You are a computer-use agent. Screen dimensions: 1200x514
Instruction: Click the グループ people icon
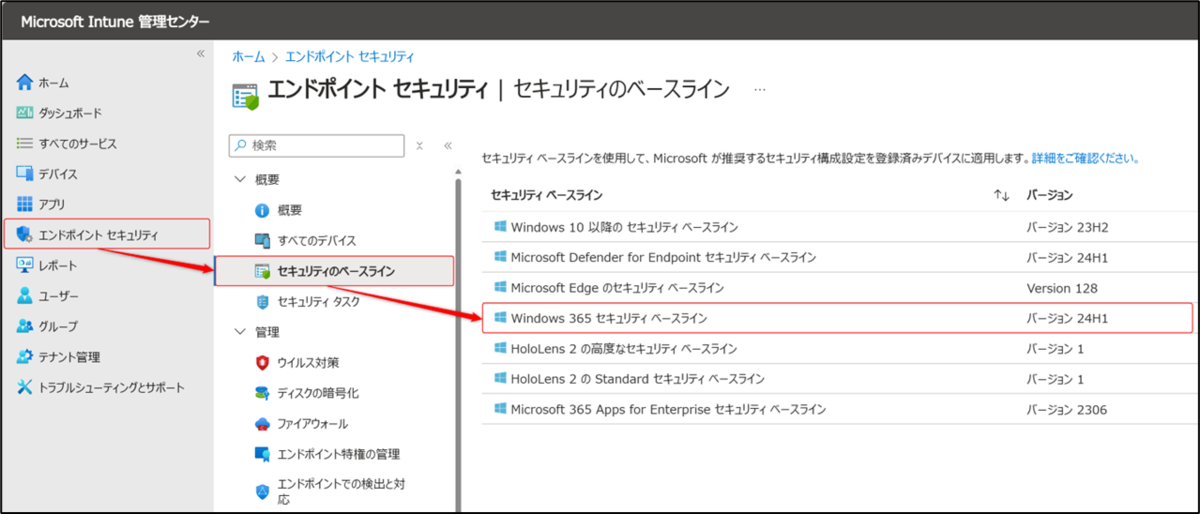click(26, 326)
